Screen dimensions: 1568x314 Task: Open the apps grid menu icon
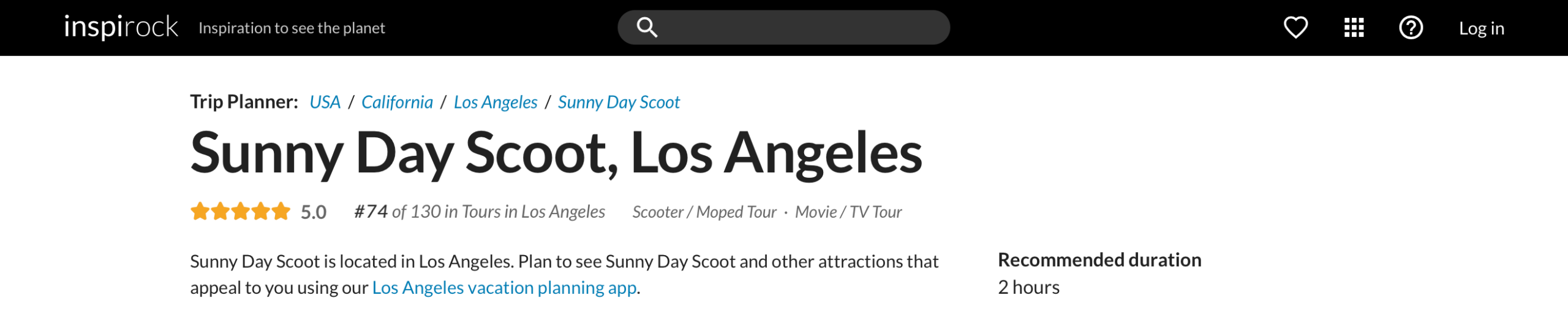click(1354, 28)
